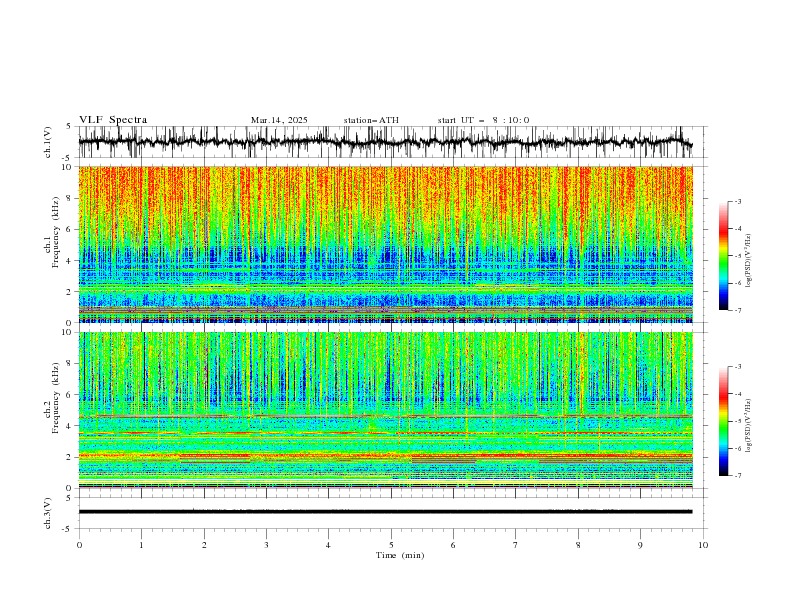Click the "1" tick on the time axis
This screenshot has width=792, height=612.
coord(141,545)
